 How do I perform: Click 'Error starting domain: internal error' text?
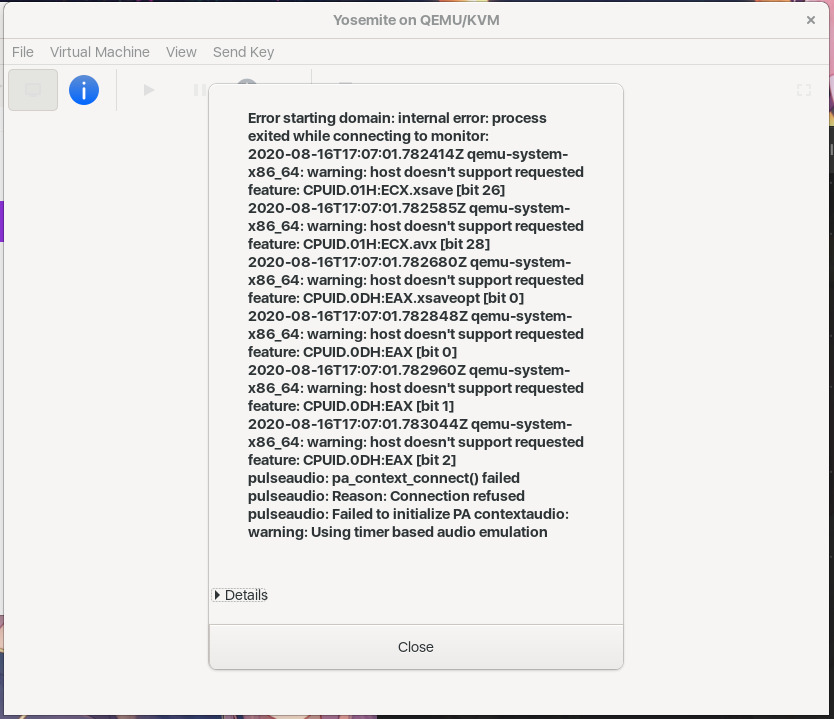point(369,118)
